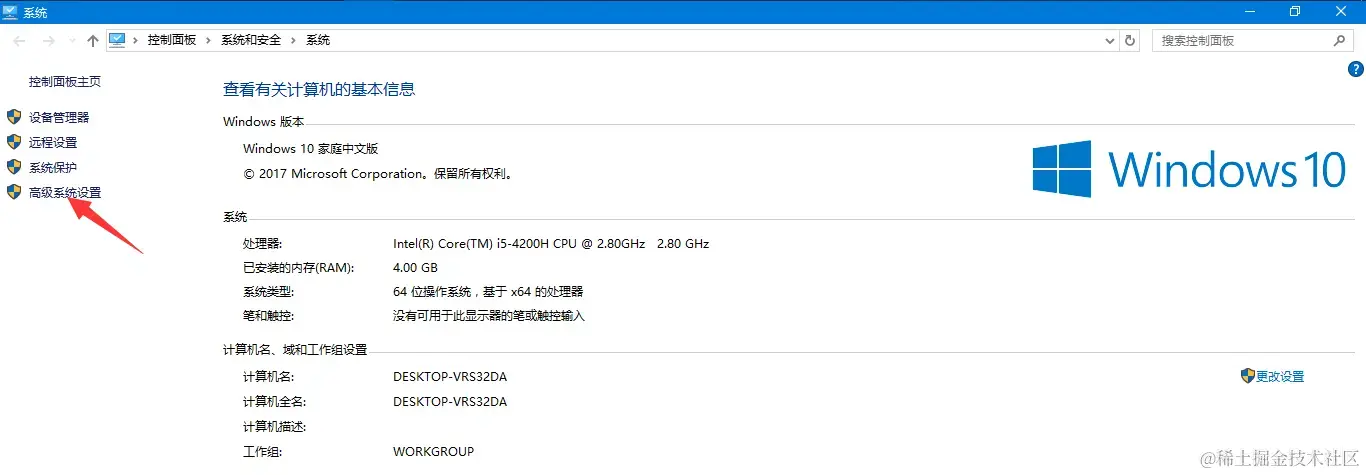Click the Intel Core i5-4200H processor value
The width and height of the screenshot is (1366, 475).
(x=551, y=243)
